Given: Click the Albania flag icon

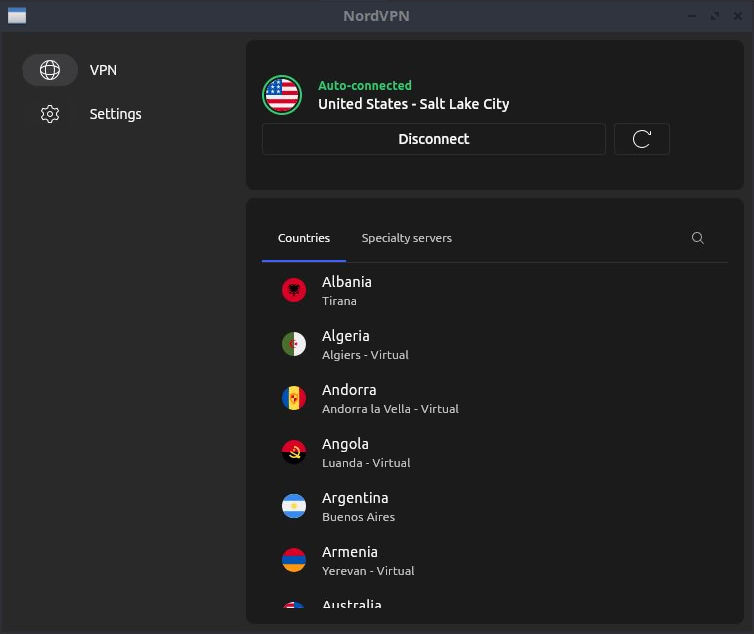Looking at the screenshot, I should coord(294,290).
